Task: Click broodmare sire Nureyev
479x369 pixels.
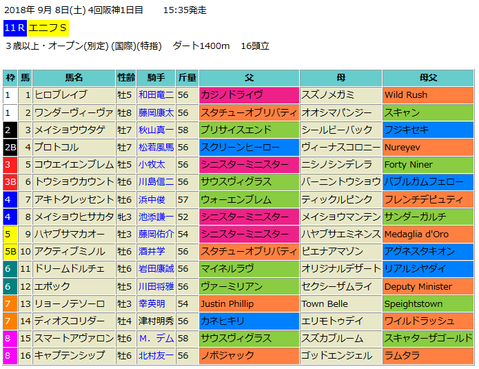Action: coord(428,147)
